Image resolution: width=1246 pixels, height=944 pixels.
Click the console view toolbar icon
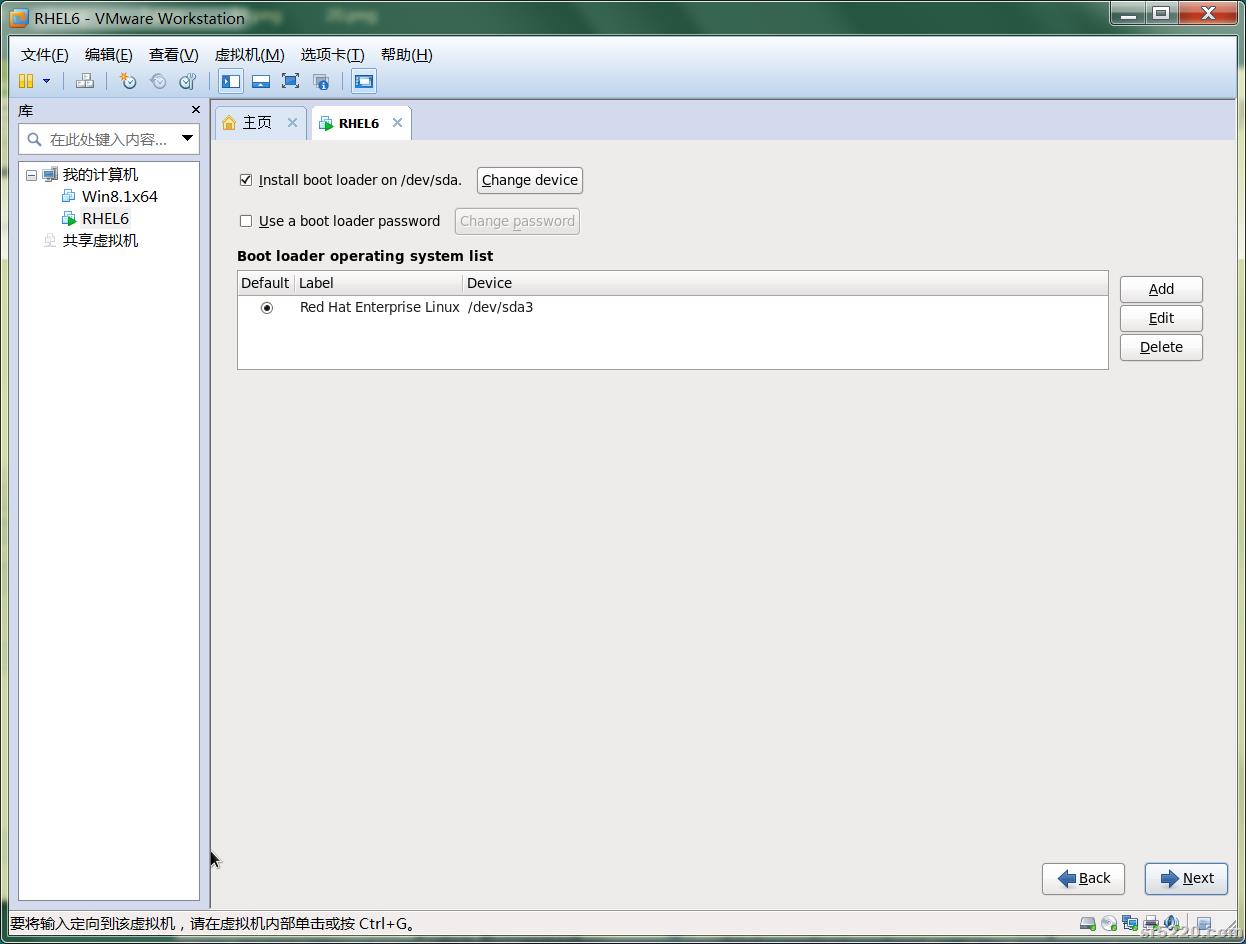coord(364,81)
